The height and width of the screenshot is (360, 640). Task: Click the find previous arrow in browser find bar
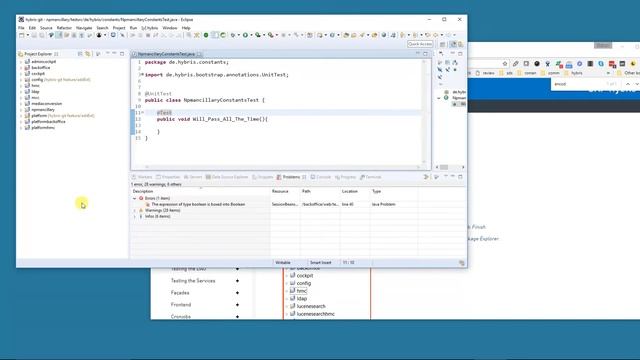point(628,84)
